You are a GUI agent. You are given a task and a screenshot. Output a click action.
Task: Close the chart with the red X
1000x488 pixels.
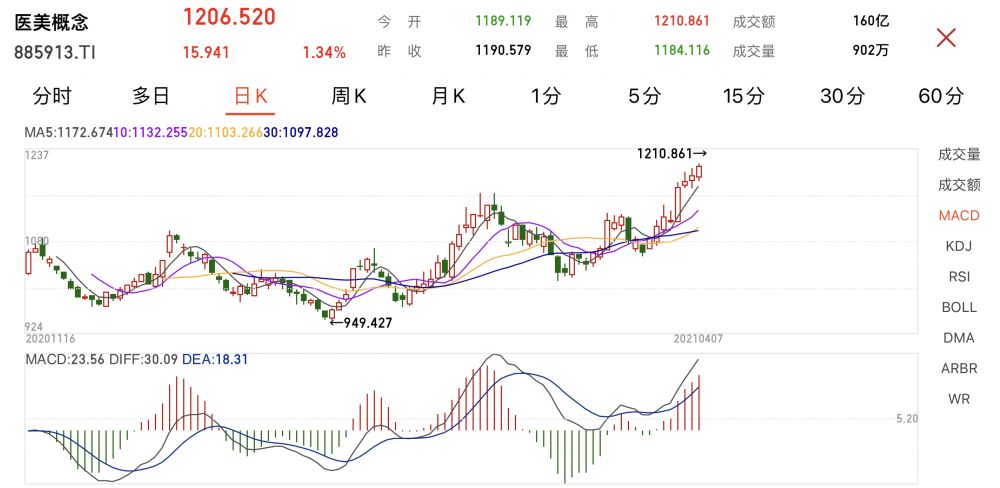945,38
